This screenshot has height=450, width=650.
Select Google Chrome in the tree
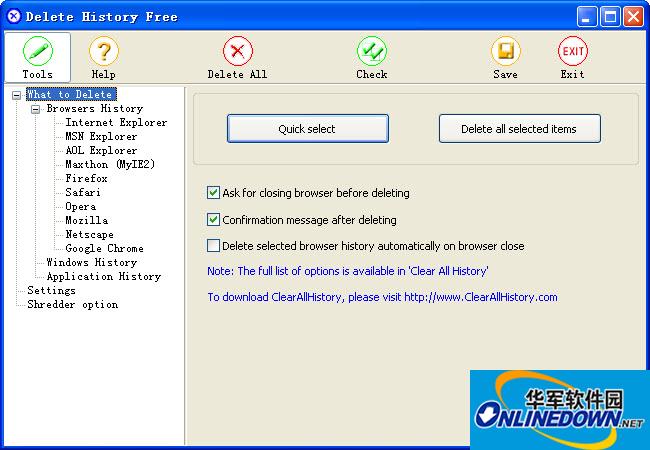[x=104, y=249]
